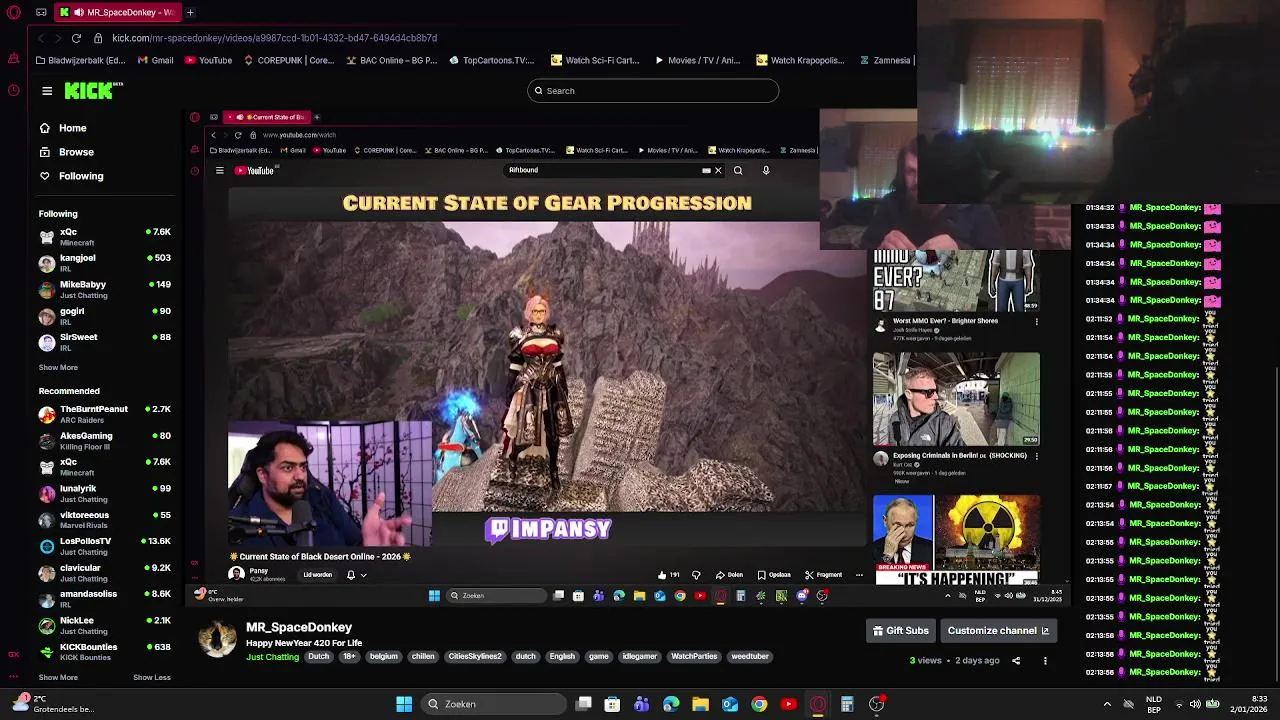Reload the Kick page
The height and width of the screenshot is (720, 1280).
[76, 38]
